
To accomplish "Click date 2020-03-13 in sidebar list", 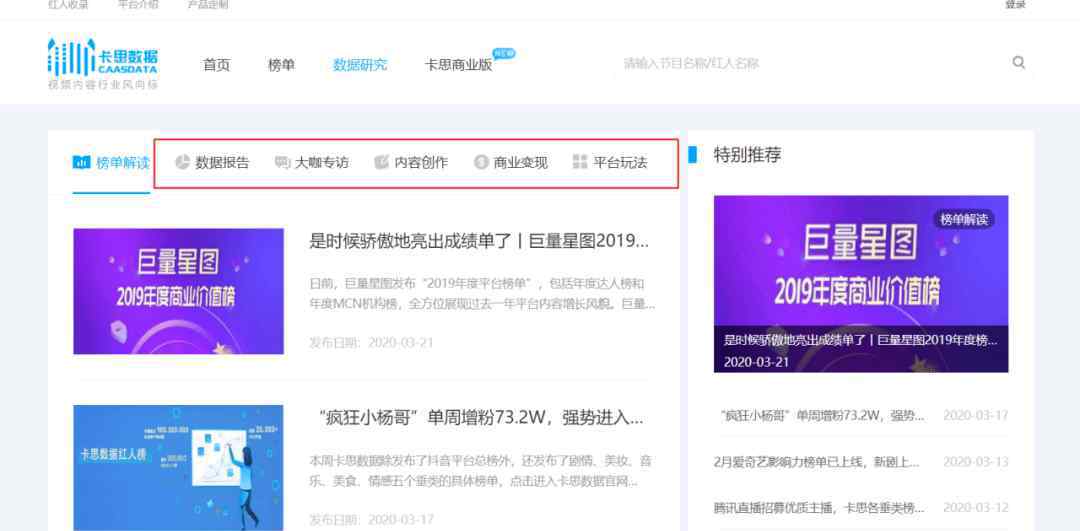I will click(x=976, y=461).
